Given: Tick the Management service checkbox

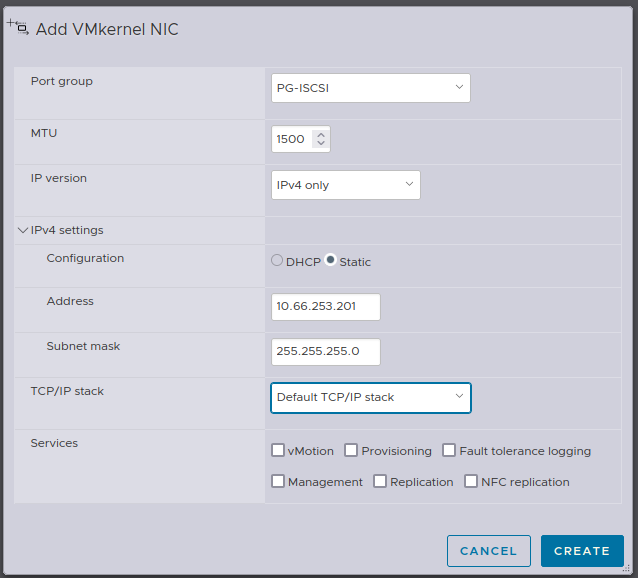Looking at the screenshot, I should 278,481.
